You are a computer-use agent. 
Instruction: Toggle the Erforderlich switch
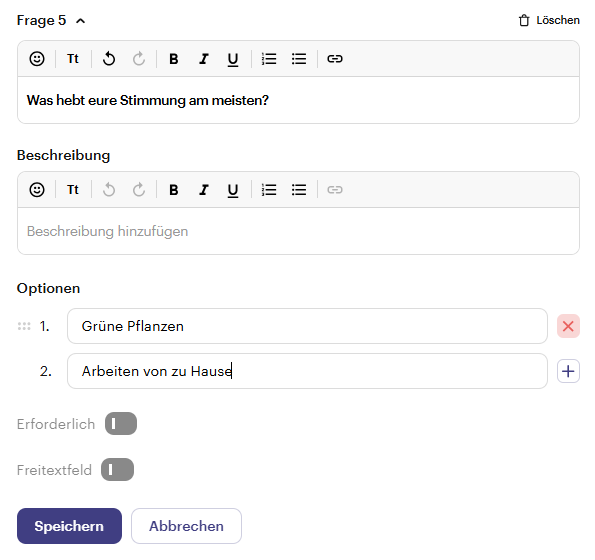coord(121,423)
